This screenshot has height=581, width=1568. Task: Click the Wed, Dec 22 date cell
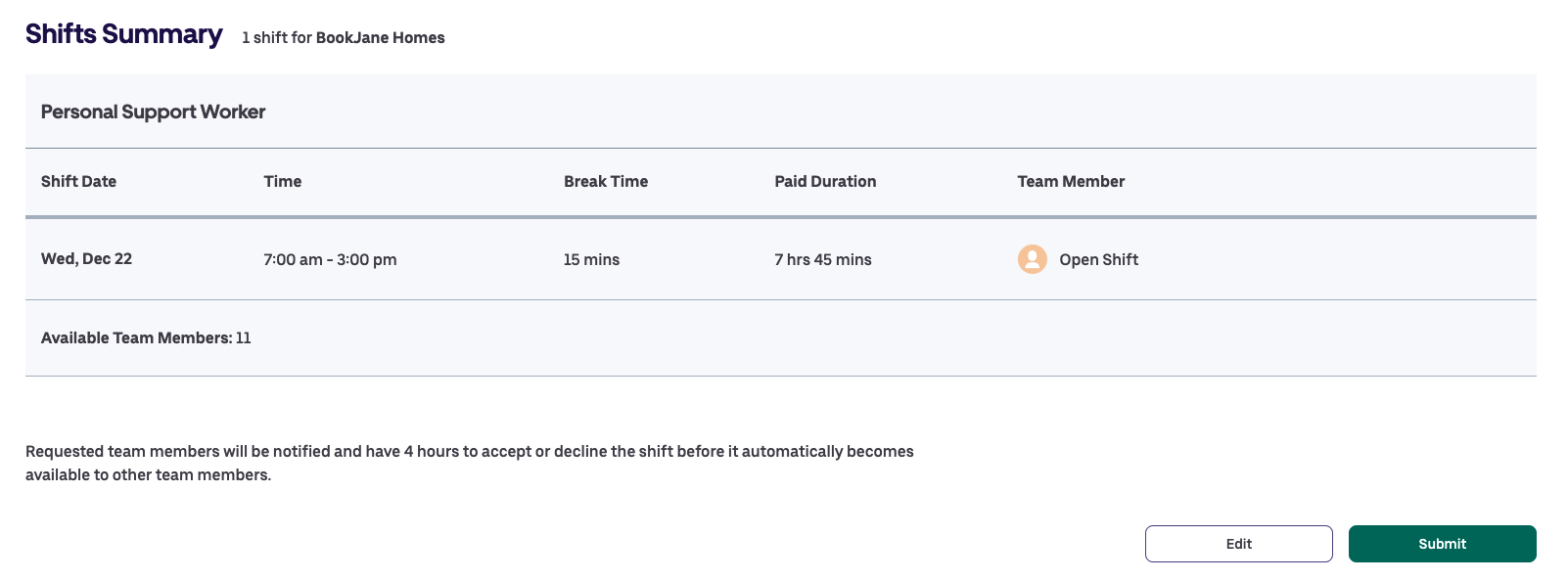coord(86,259)
